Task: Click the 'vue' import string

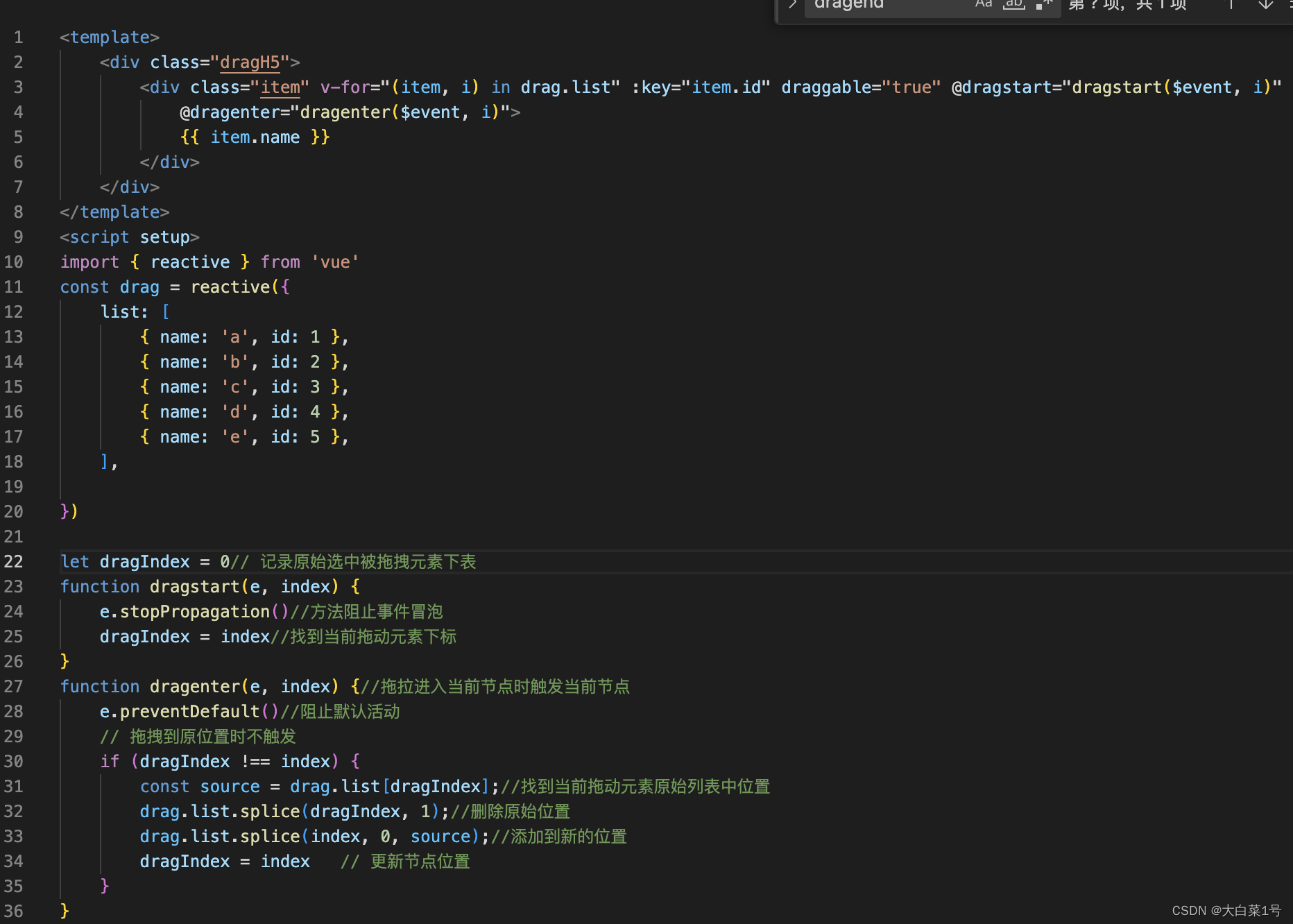Action: (335, 262)
